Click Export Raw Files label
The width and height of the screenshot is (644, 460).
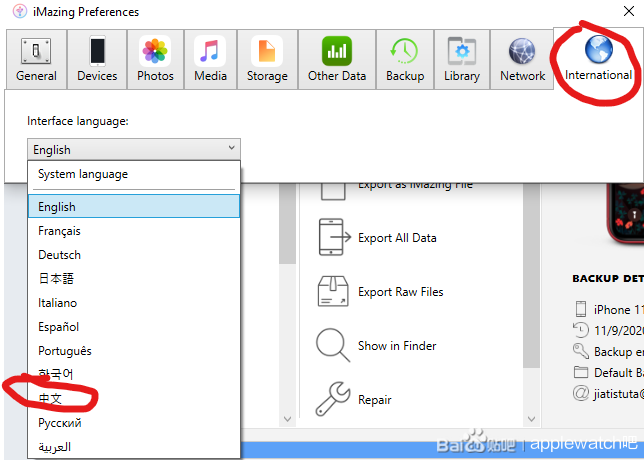[x=400, y=292]
